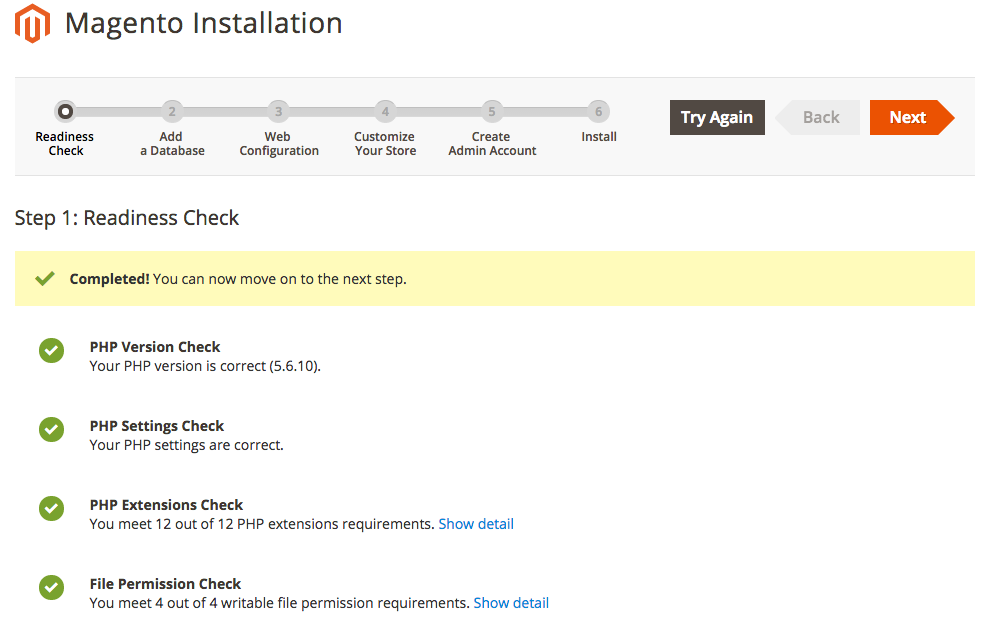
Task: Click the 'Step 1: Readiness Check' heading
Action: [x=127, y=218]
